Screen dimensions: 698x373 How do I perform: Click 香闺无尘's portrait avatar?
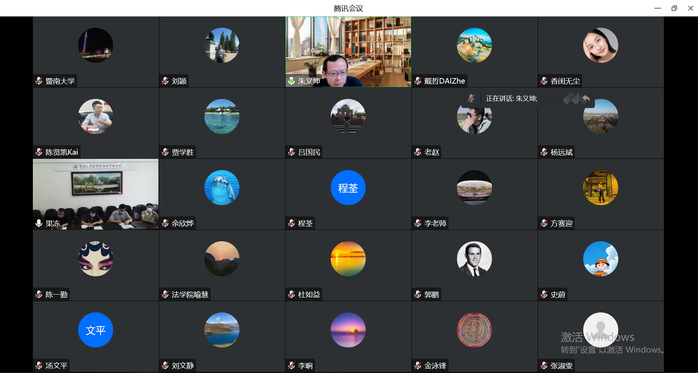point(601,45)
